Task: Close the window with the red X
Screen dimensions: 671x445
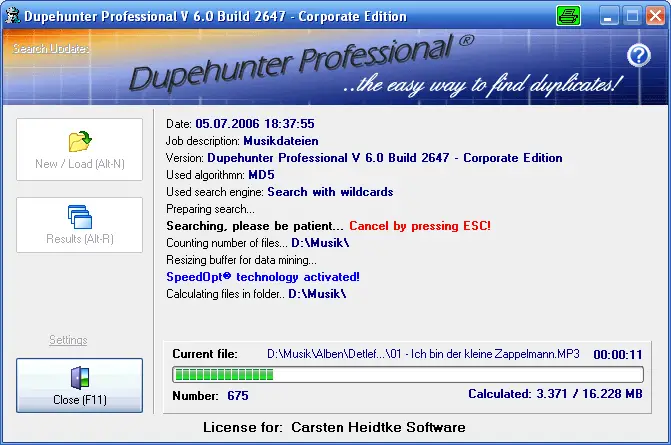Action: [655, 16]
